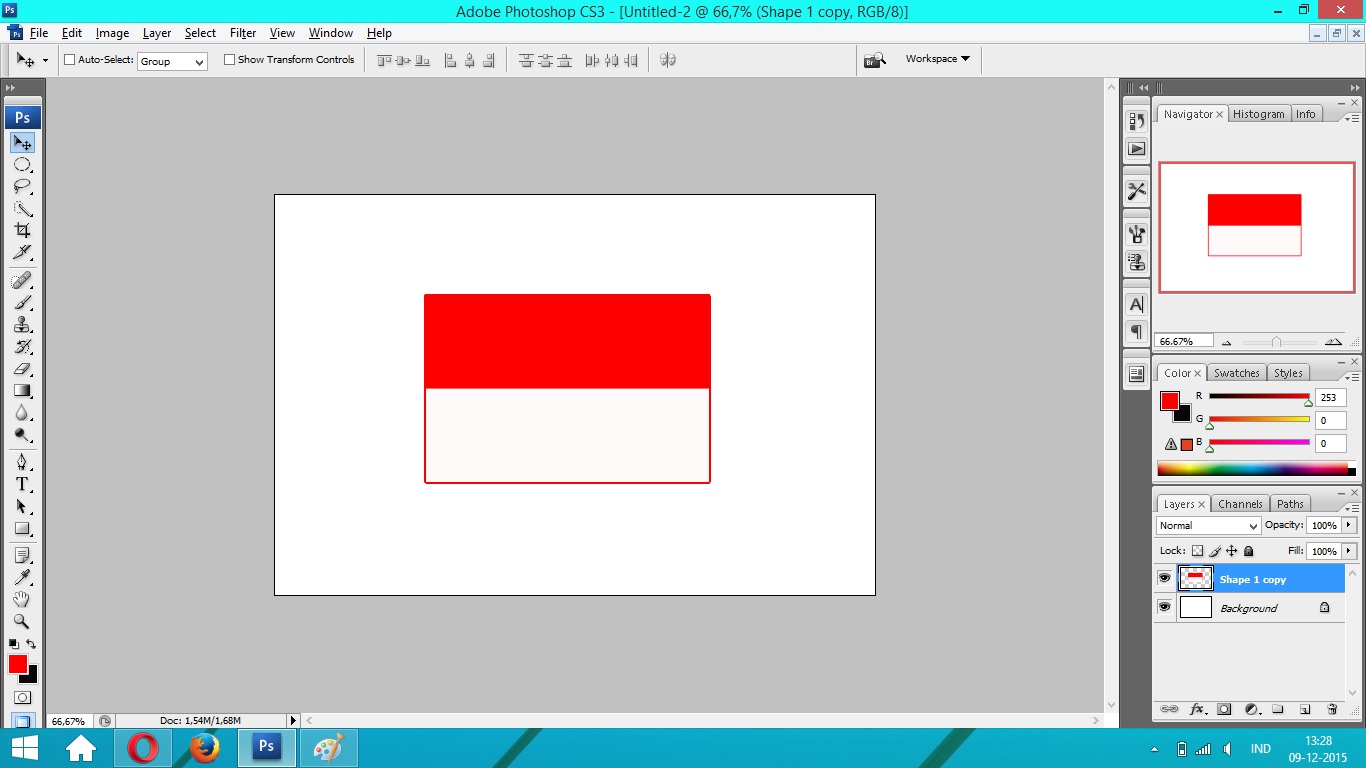This screenshot has width=1366, height=768.
Task: Select the Gradient tool
Action: tap(22, 390)
